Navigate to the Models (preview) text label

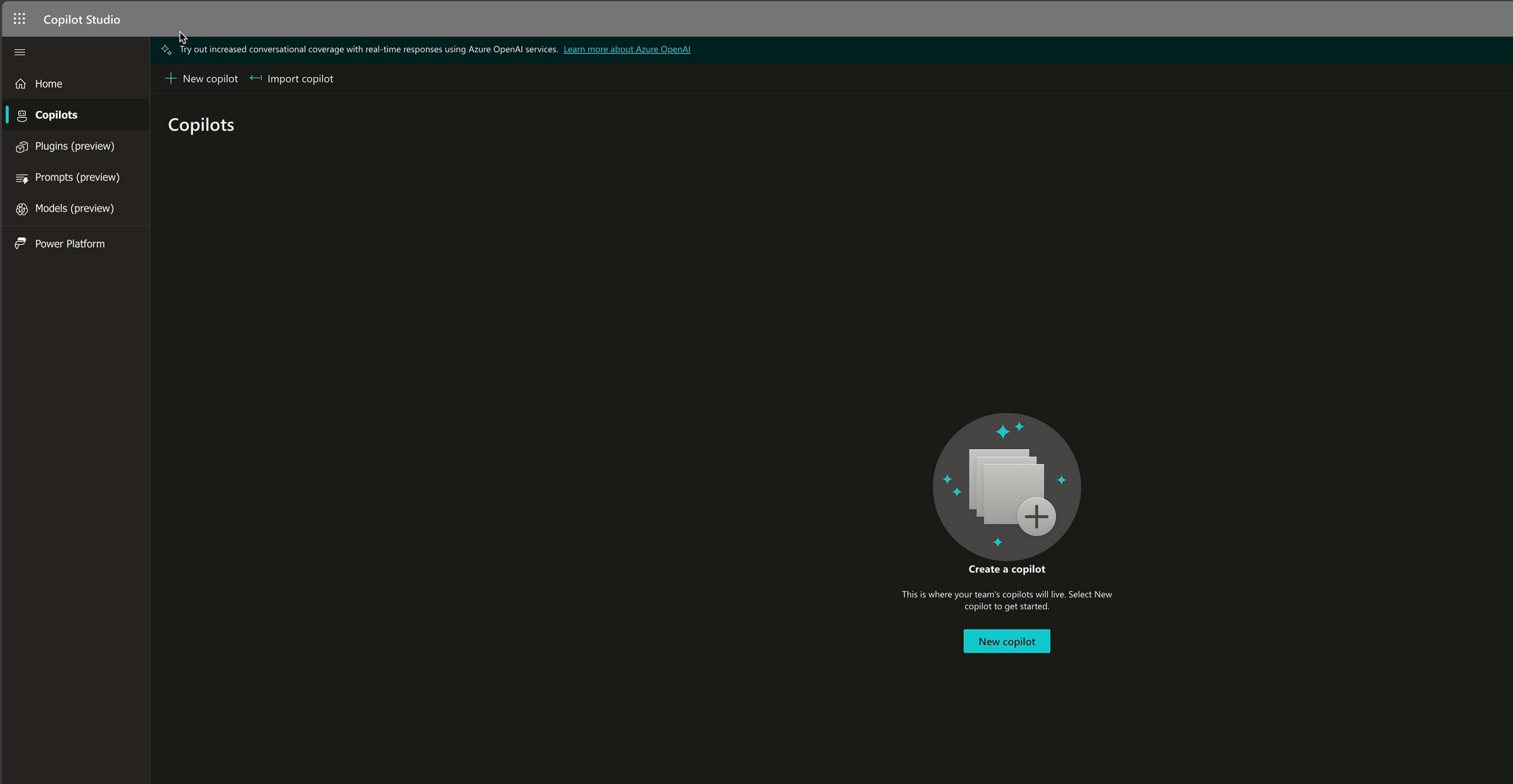(74, 208)
